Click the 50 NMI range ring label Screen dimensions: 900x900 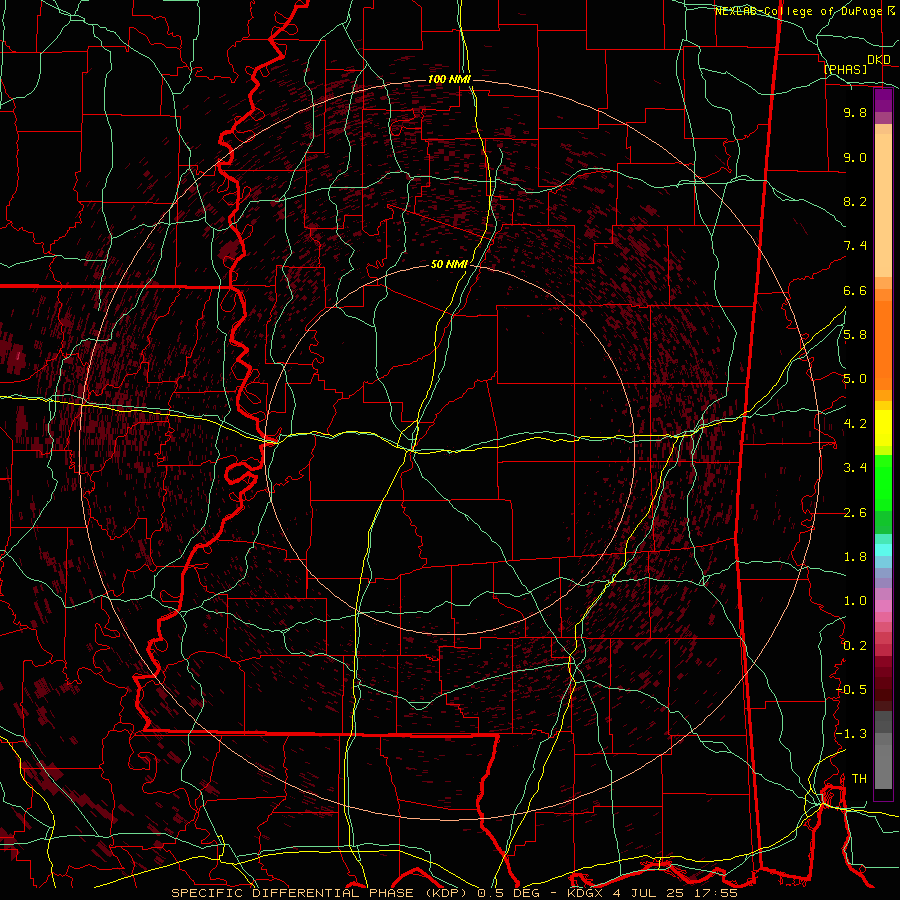[449, 264]
